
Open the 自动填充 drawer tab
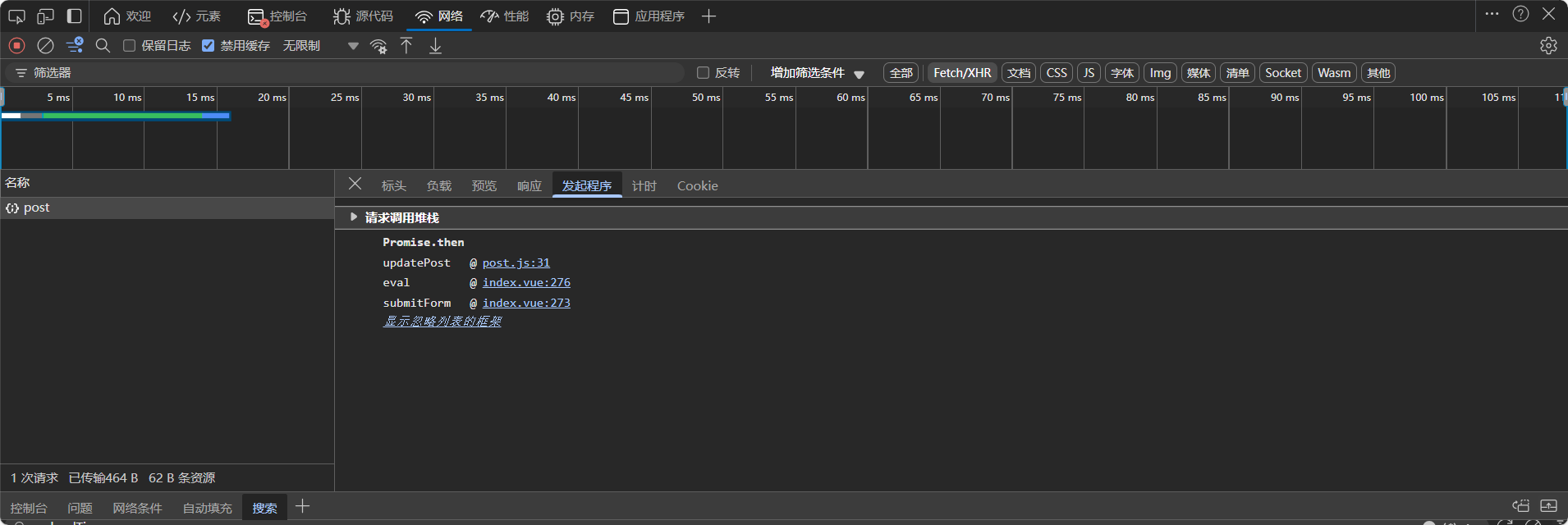(207, 508)
